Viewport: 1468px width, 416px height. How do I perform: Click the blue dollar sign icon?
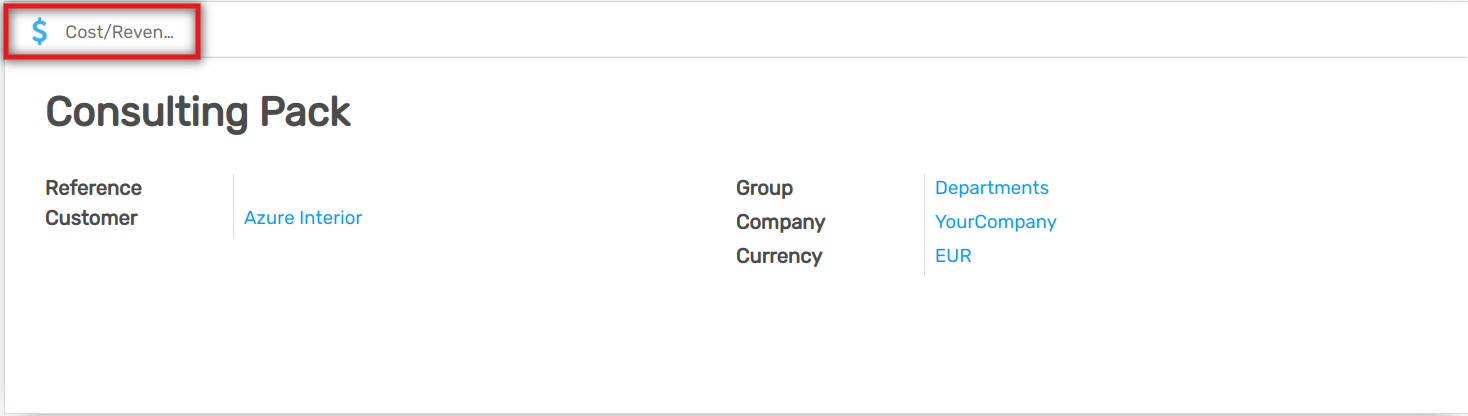(40, 32)
